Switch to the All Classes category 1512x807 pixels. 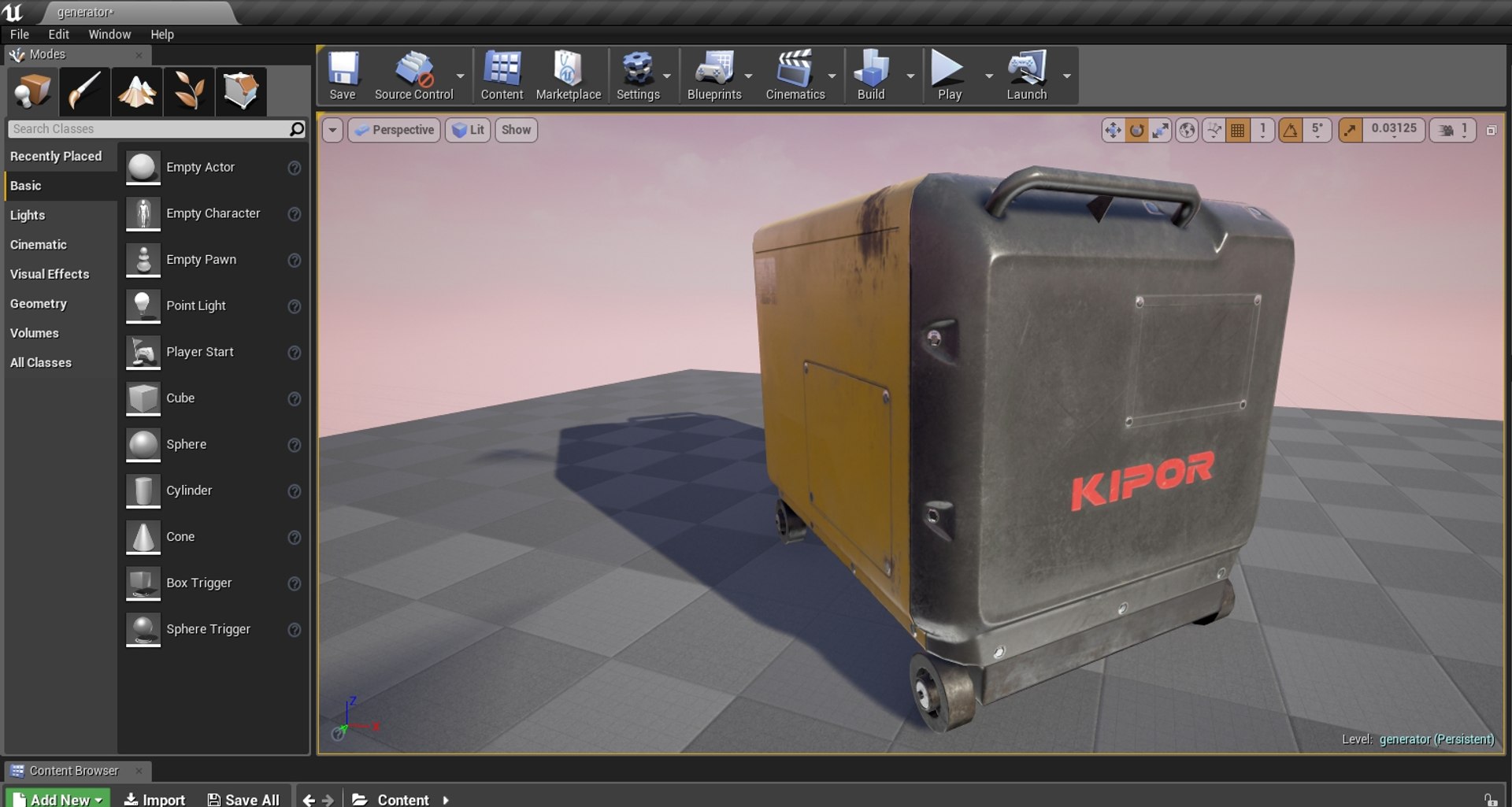point(61,363)
